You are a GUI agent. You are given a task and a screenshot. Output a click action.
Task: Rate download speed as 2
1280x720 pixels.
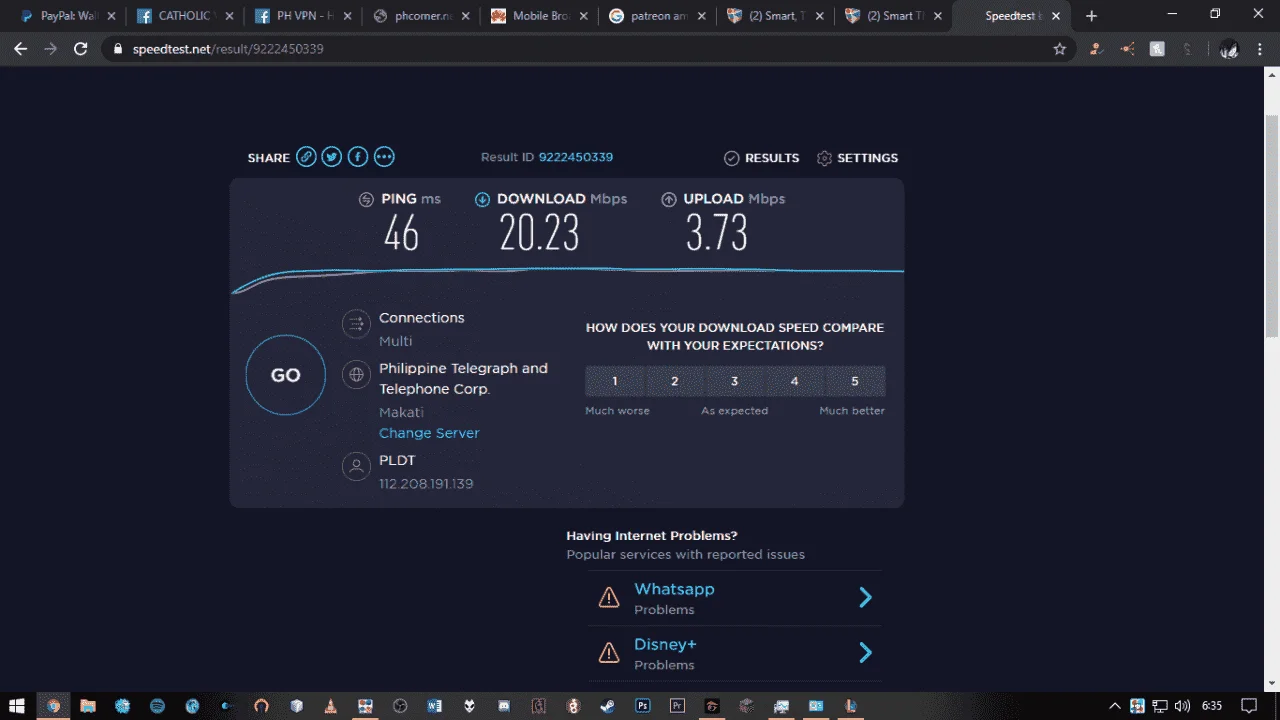[x=675, y=381]
